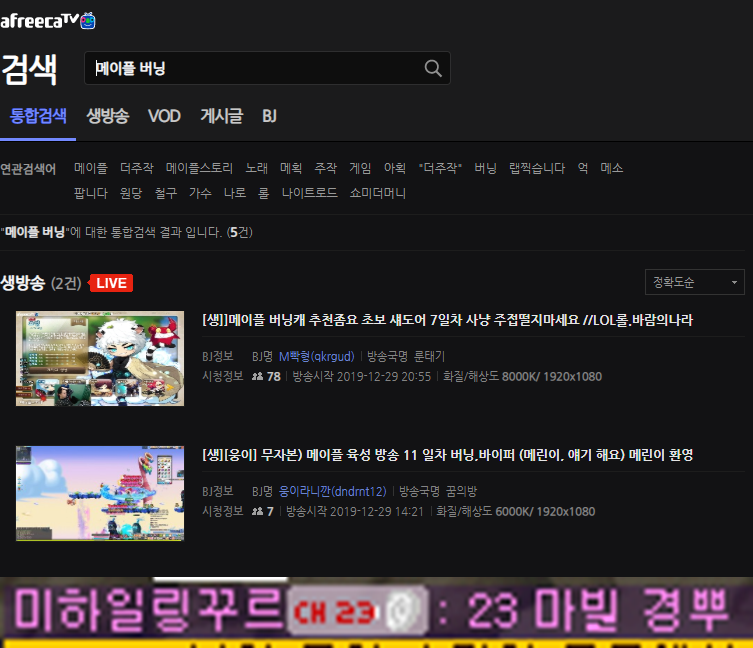Viewport: 753px width, 648px height.
Task: Click quoted related keyword "더주작"
Action: (x=440, y=168)
